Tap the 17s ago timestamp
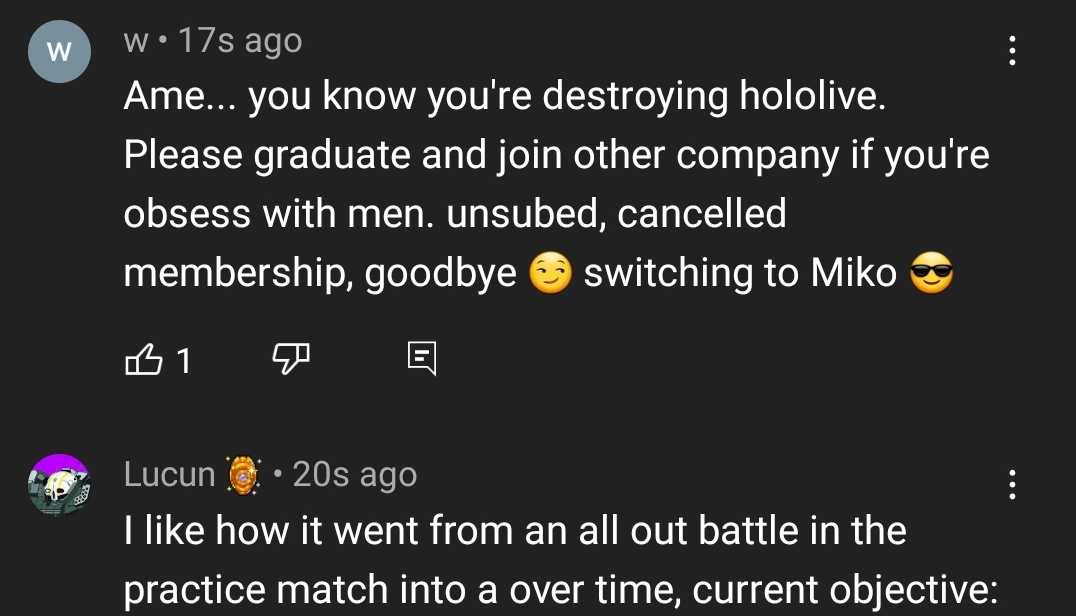Screen dimensions: 1076x616 pos(240,40)
